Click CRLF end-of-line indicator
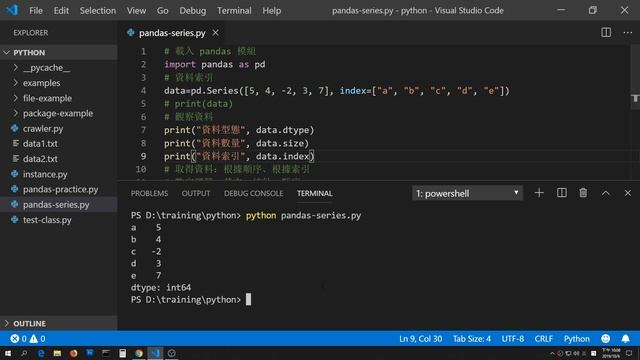Image resolution: width=640 pixels, height=360 pixels. pyautogui.click(x=543, y=339)
